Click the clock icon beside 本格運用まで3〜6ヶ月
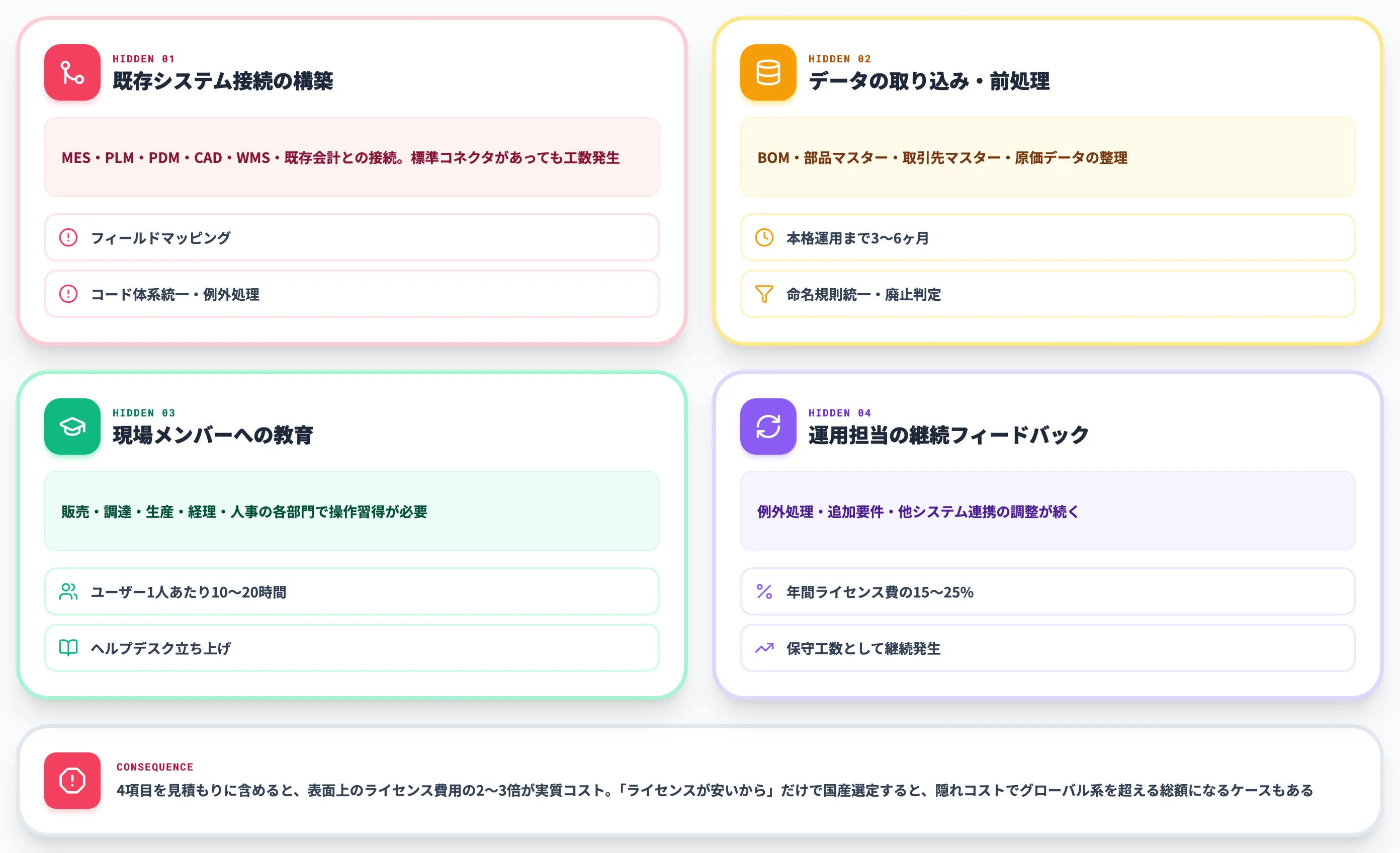The height and width of the screenshot is (853, 1400). [x=764, y=237]
